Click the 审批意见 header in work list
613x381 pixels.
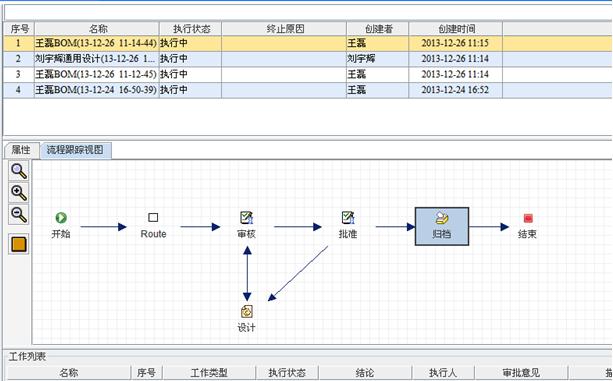521,372
